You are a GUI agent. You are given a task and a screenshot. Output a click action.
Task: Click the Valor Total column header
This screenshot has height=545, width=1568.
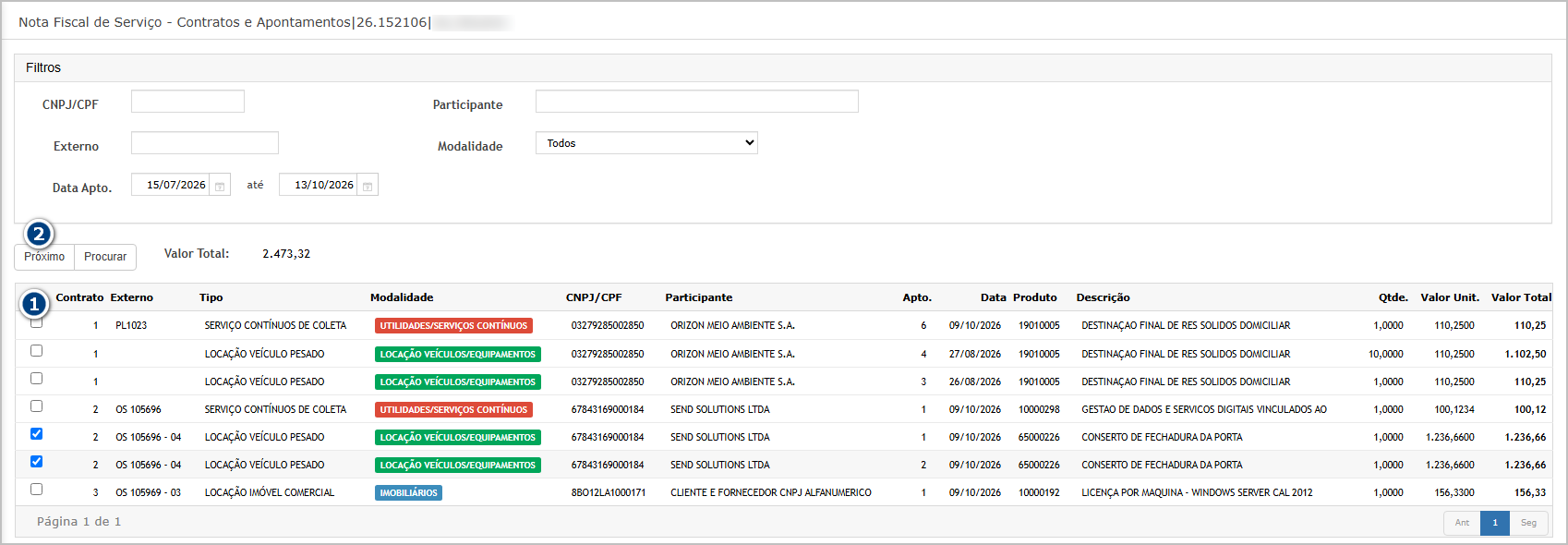tap(1521, 297)
